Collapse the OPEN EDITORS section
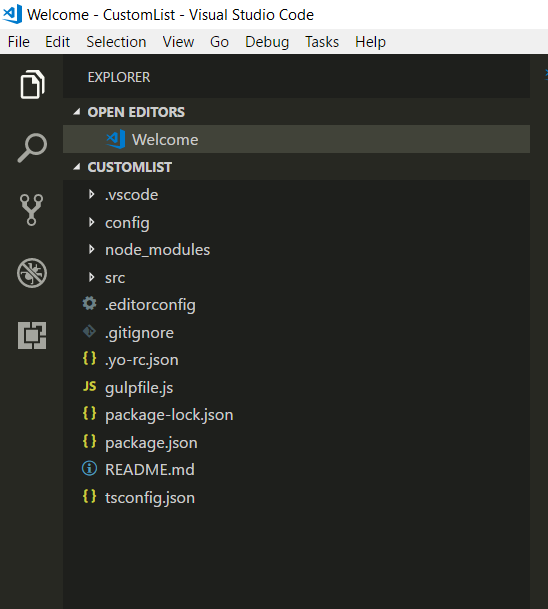 coord(77,112)
